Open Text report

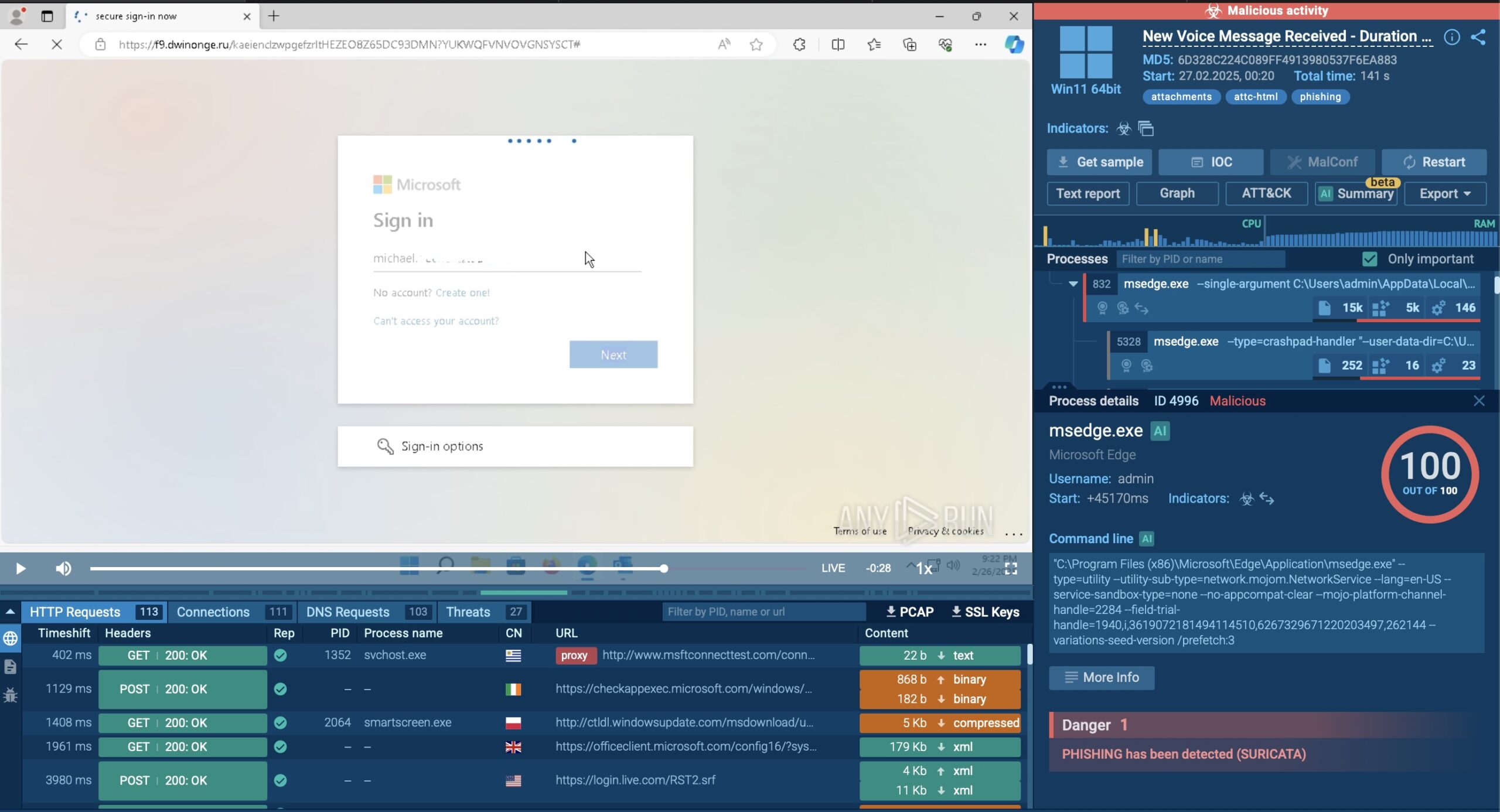1088,193
